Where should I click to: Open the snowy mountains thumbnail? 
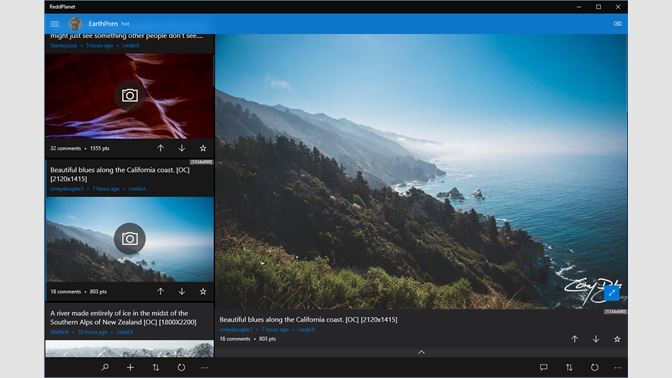coord(129,349)
